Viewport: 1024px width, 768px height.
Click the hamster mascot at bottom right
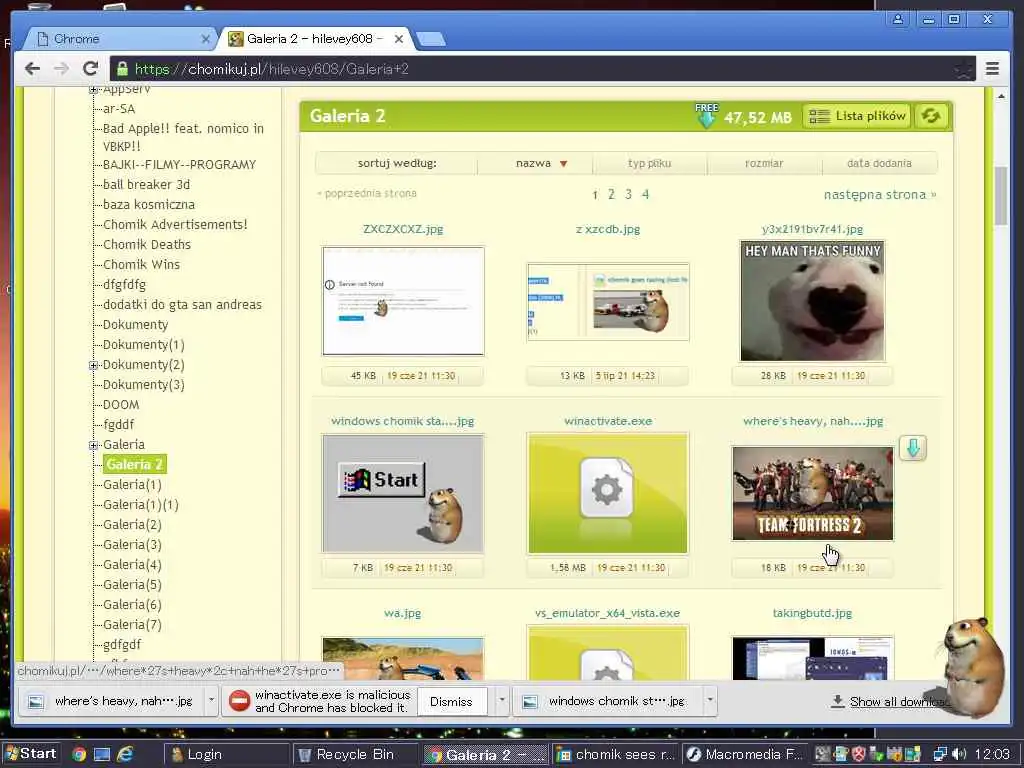click(x=972, y=666)
